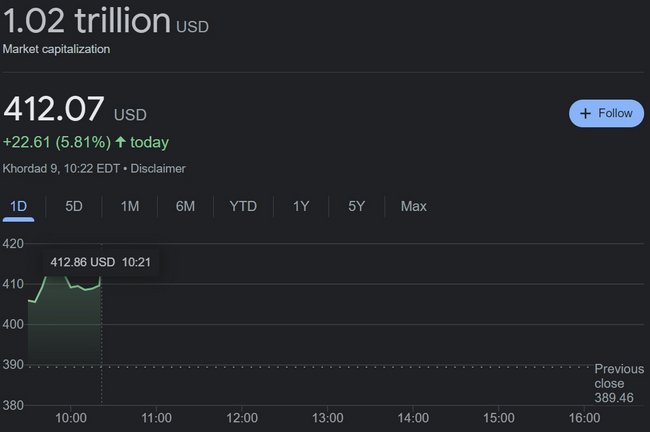Image resolution: width=650 pixels, height=432 pixels.
Task: Show the 6M chart range
Action: click(x=185, y=206)
